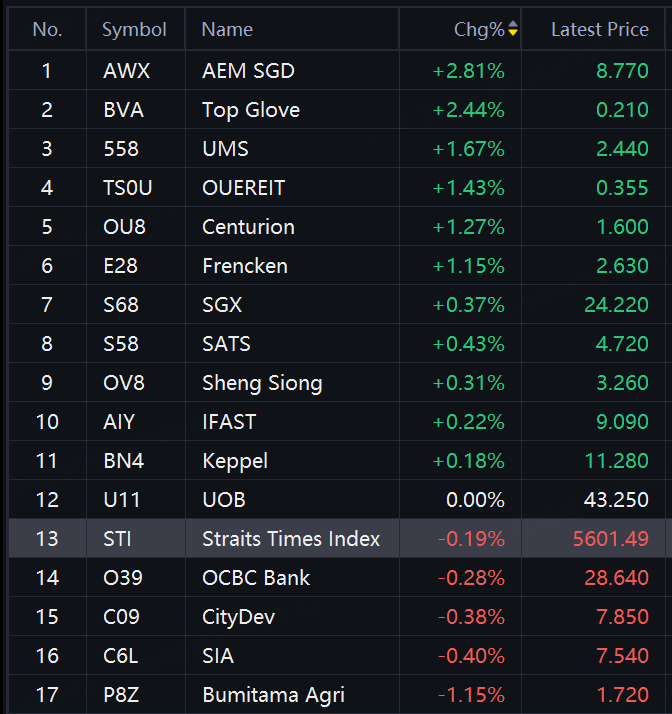This screenshot has height=714, width=672.
Task: Select symbol 558
Action: point(121,149)
